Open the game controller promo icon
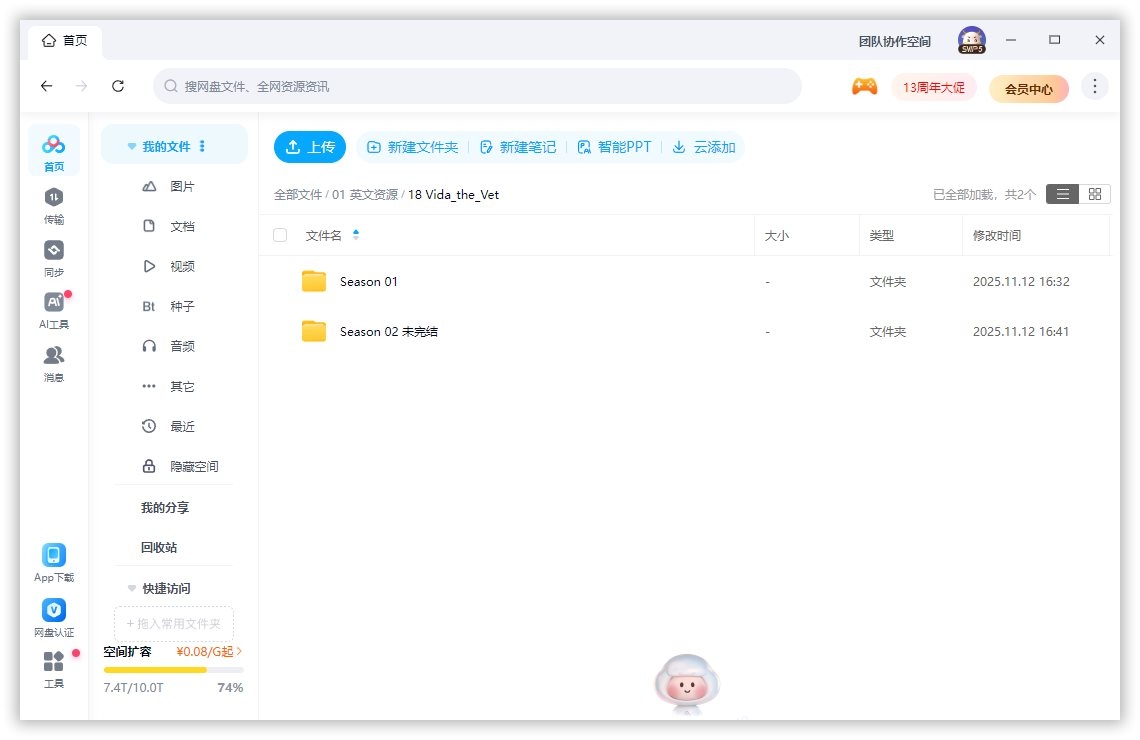 (x=864, y=87)
